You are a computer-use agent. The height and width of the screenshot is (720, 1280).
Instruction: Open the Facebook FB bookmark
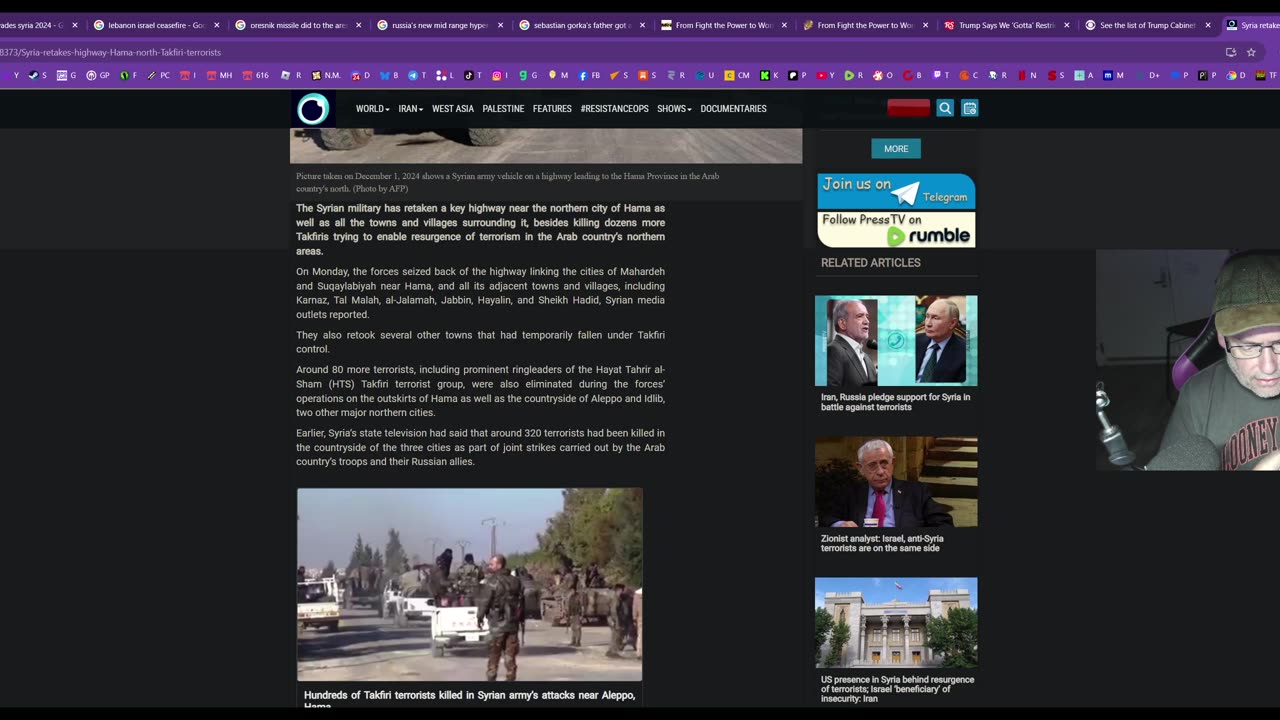pos(589,75)
